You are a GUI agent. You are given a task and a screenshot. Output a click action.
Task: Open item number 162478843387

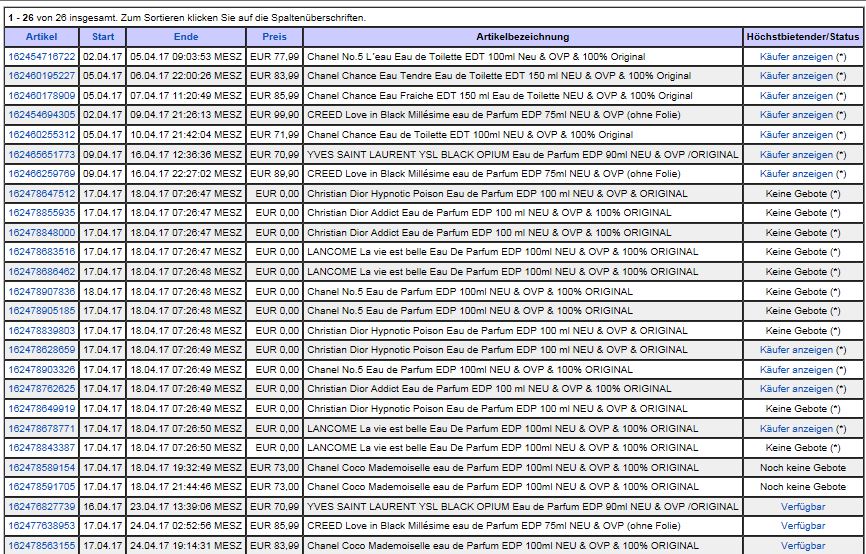pos(41,448)
